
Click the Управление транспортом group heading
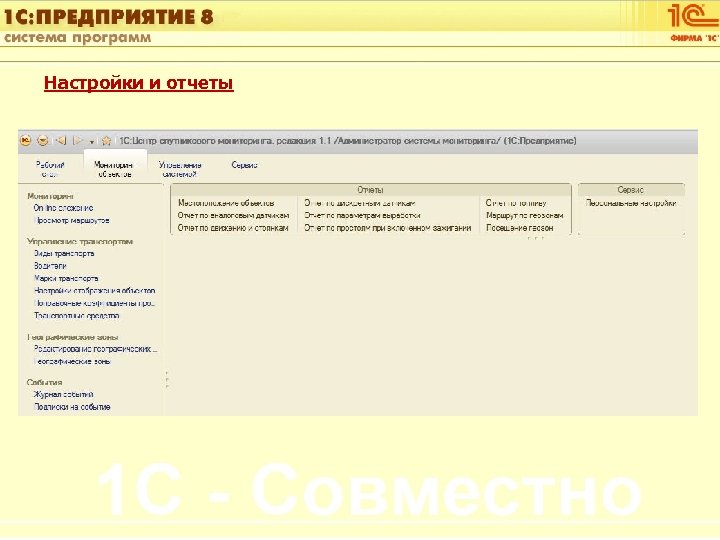click(x=80, y=241)
